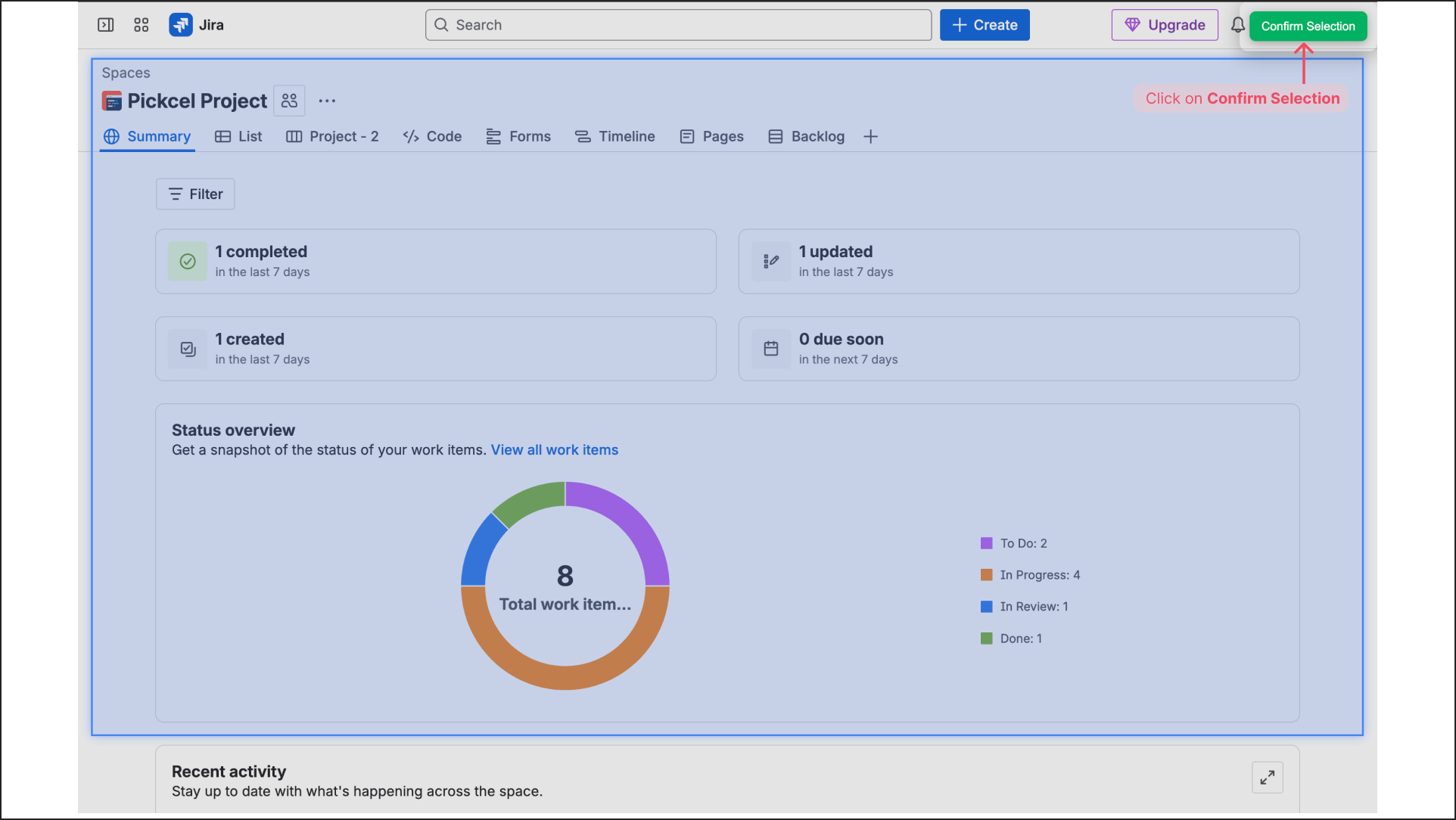Select the Forms tab

pyautogui.click(x=518, y=137)
